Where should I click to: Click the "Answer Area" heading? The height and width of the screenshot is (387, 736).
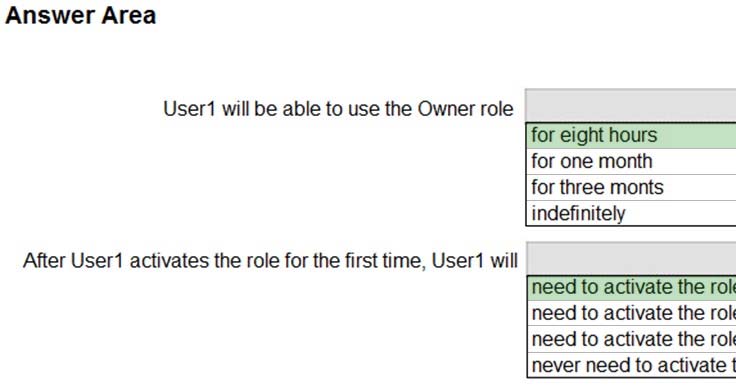[80, 15]
